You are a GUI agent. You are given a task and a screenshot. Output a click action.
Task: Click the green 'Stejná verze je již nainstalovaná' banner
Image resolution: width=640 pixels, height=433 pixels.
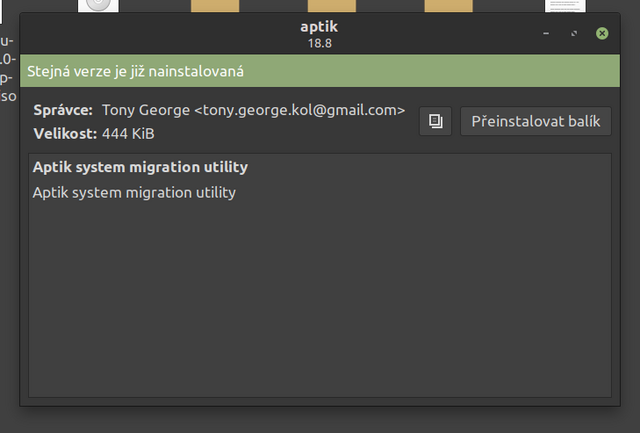(x=320, y=71)
